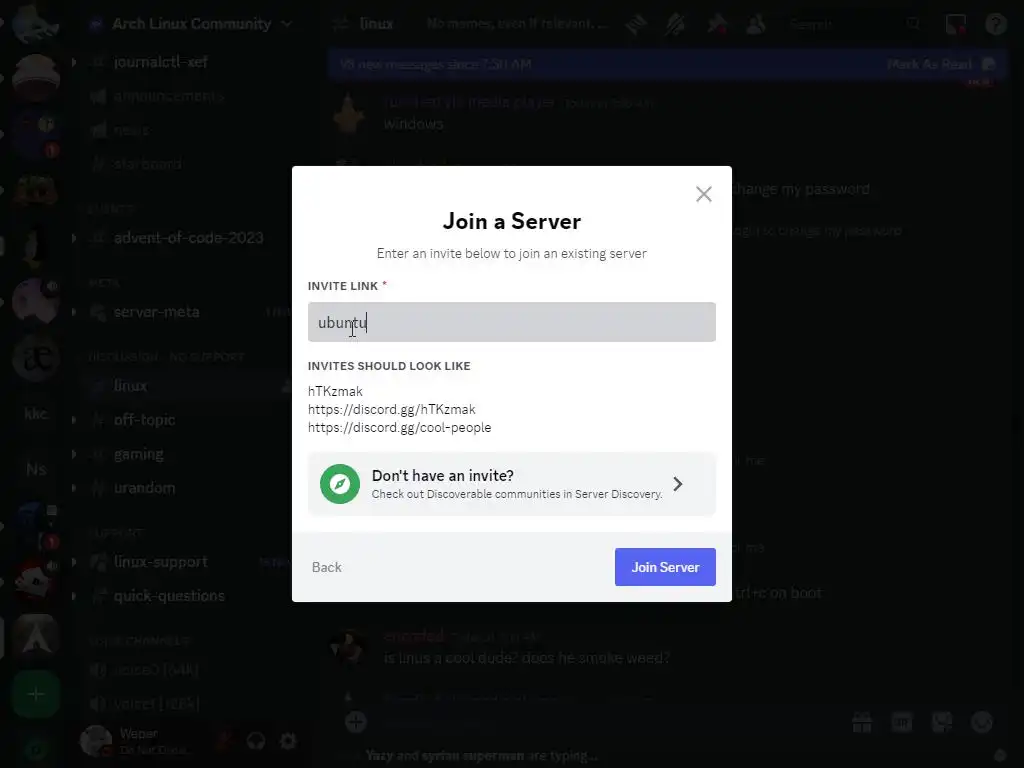
Task: Click the example invite code hTKzmak
Action: click(335, 391)
